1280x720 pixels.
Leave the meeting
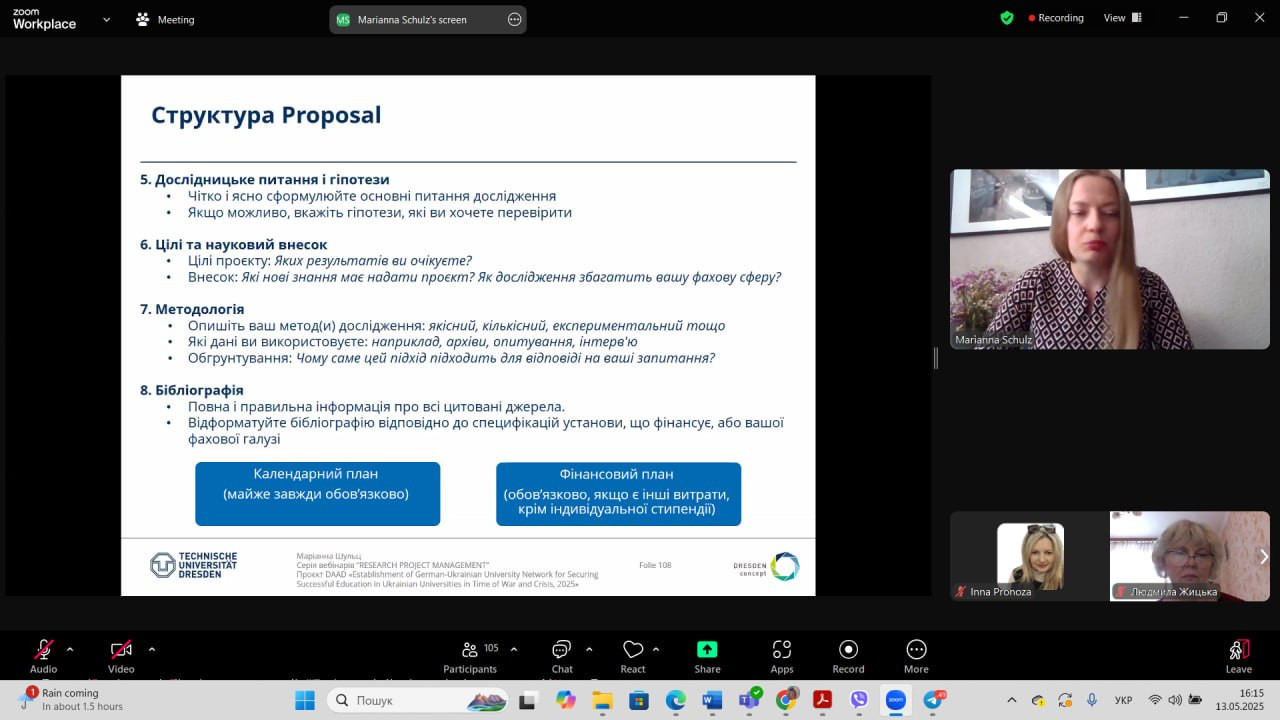(x=1239, y=656)
